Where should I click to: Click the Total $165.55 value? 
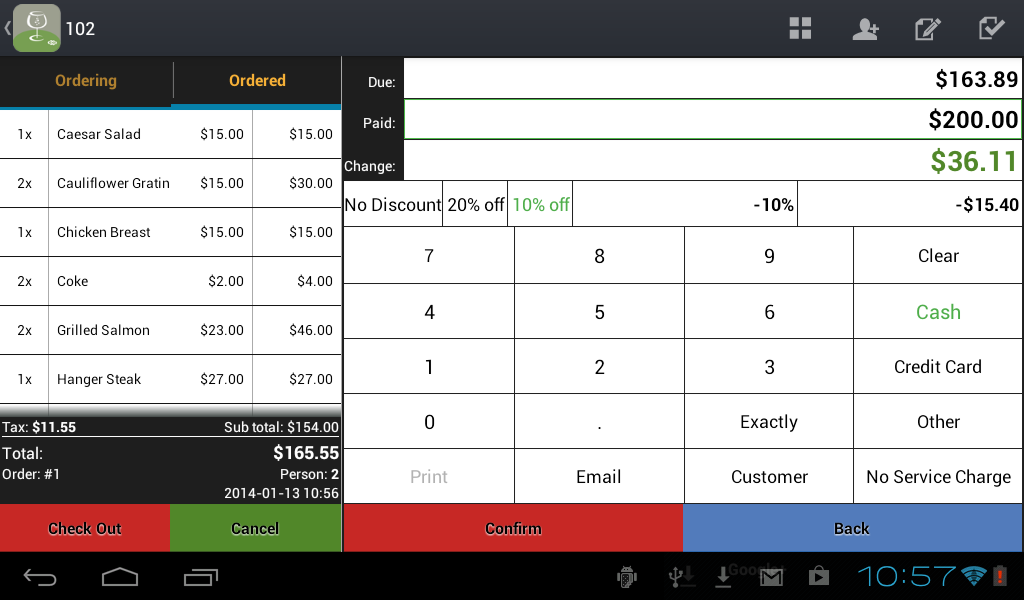coord(306,453)
